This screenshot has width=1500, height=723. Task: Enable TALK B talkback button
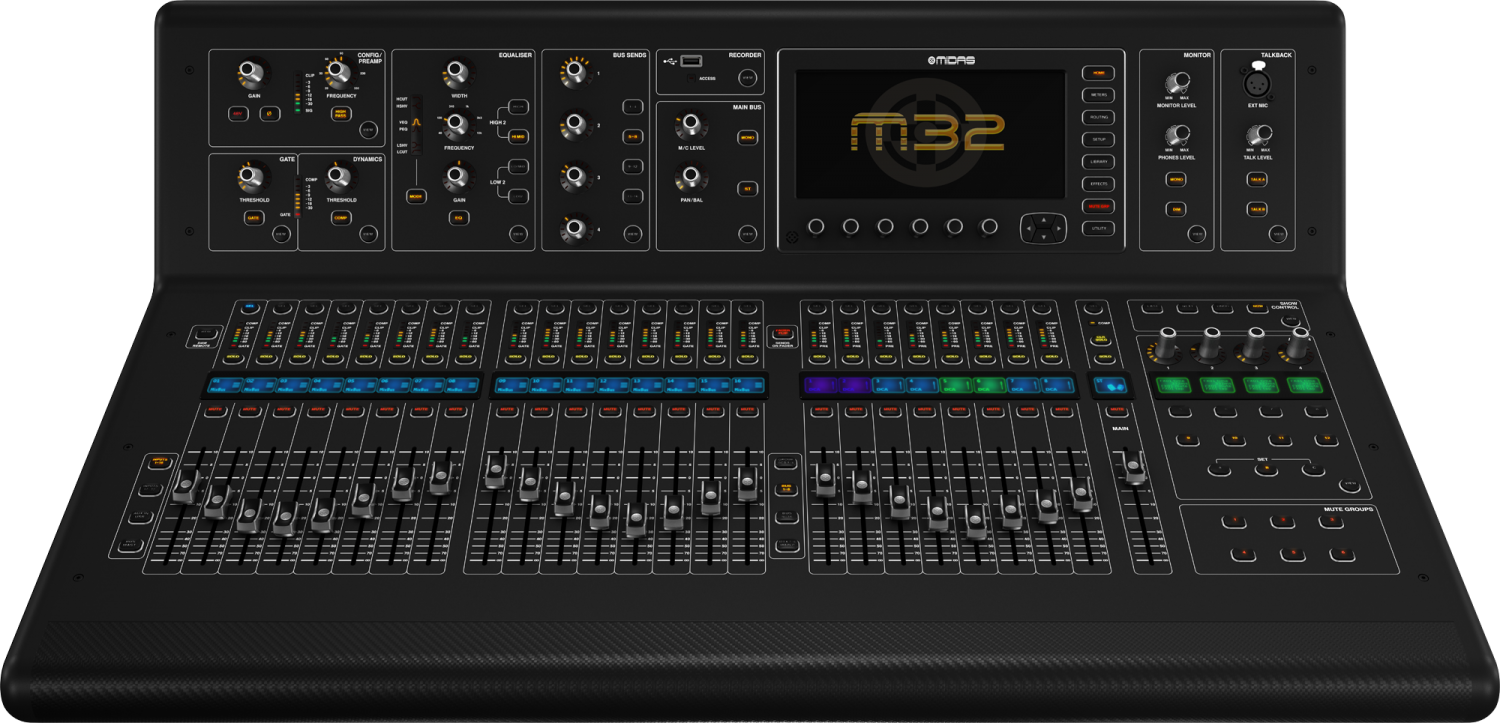coord(1257,209)
